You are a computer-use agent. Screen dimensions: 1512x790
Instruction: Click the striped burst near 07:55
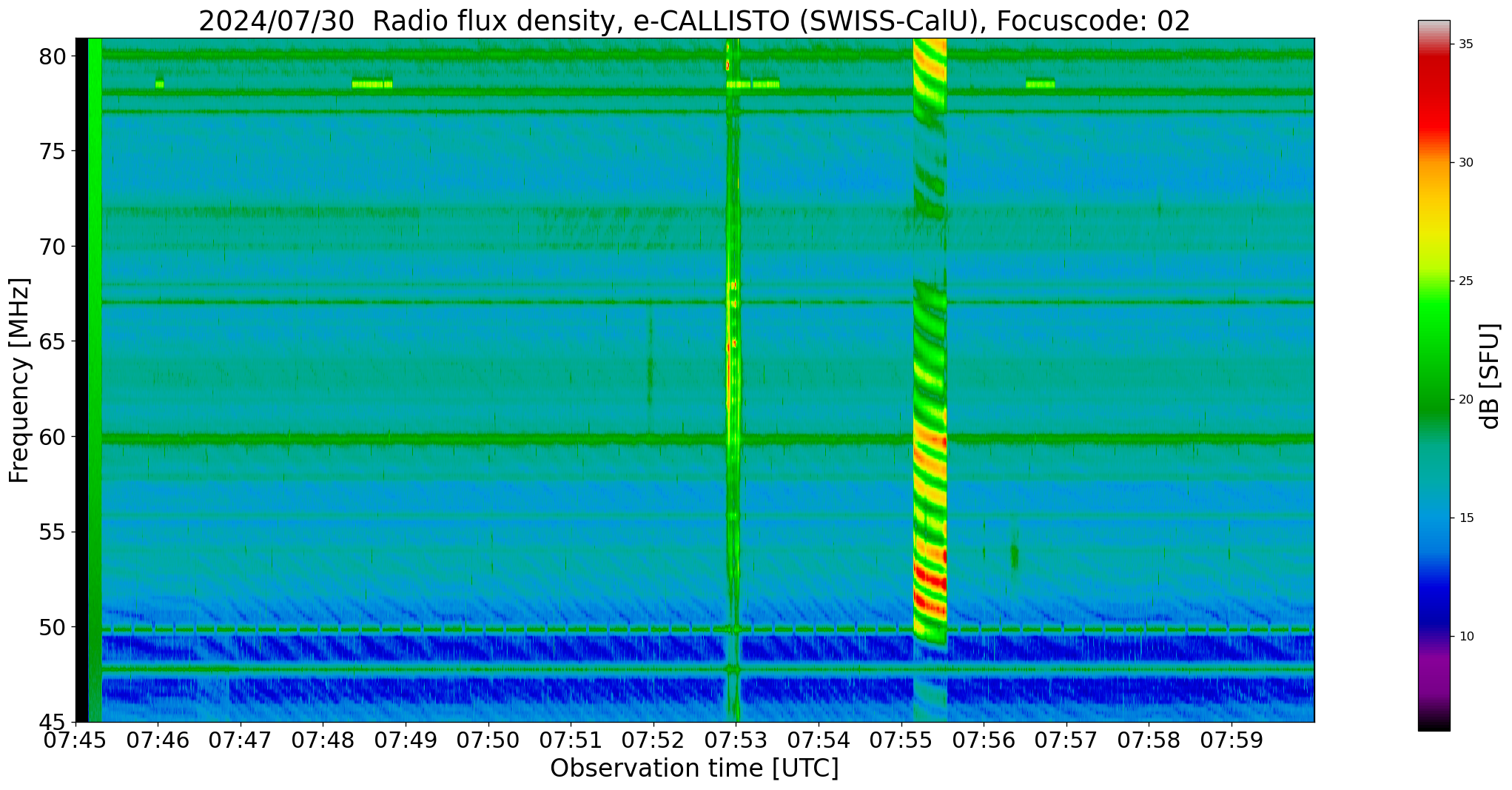pyautogui.click(x=930, y=341)
